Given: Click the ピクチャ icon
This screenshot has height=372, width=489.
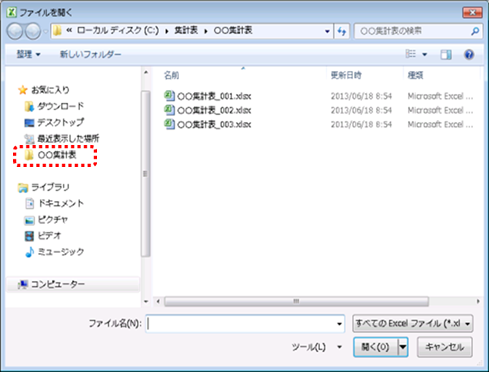Looking at the screenshot, I should pyautogui.click(x=29, y=220).
